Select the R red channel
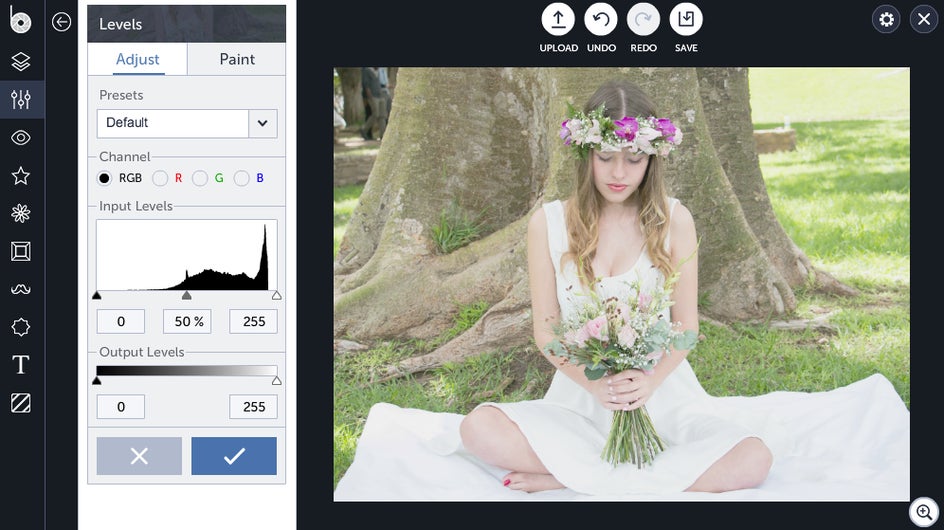Screen dimensions: 944x530 click(x=160, y=178)
